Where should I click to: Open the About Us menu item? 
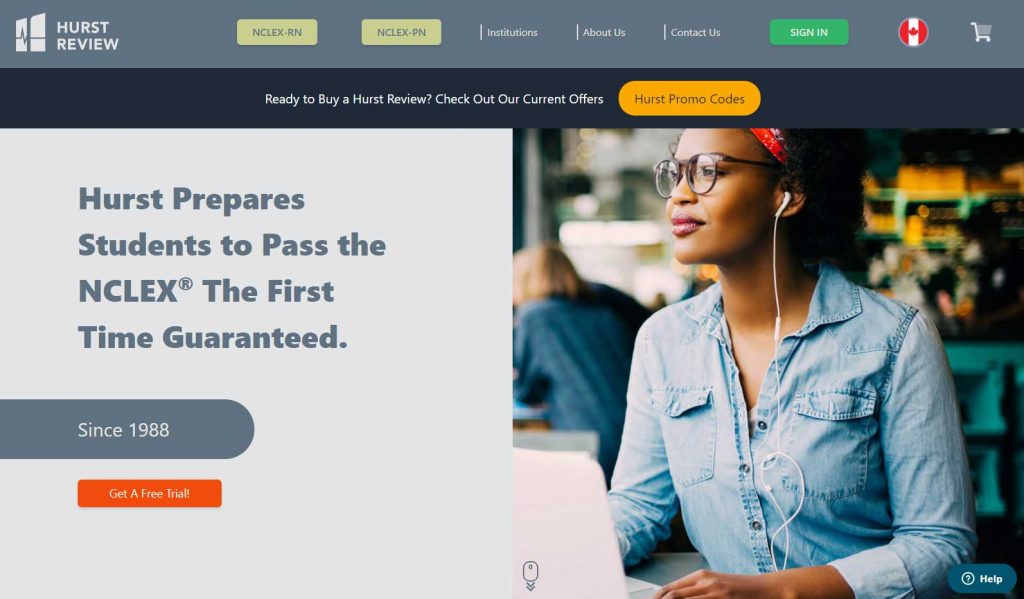pos(603,32)
